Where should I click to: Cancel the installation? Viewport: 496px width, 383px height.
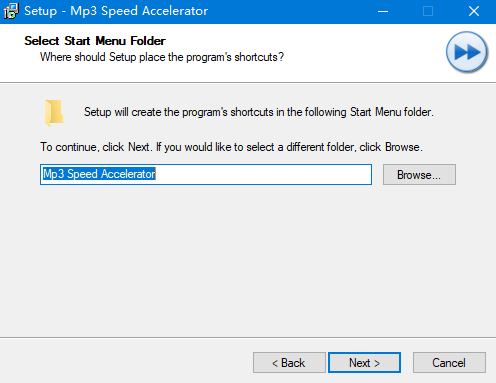[x=449, y=362]
